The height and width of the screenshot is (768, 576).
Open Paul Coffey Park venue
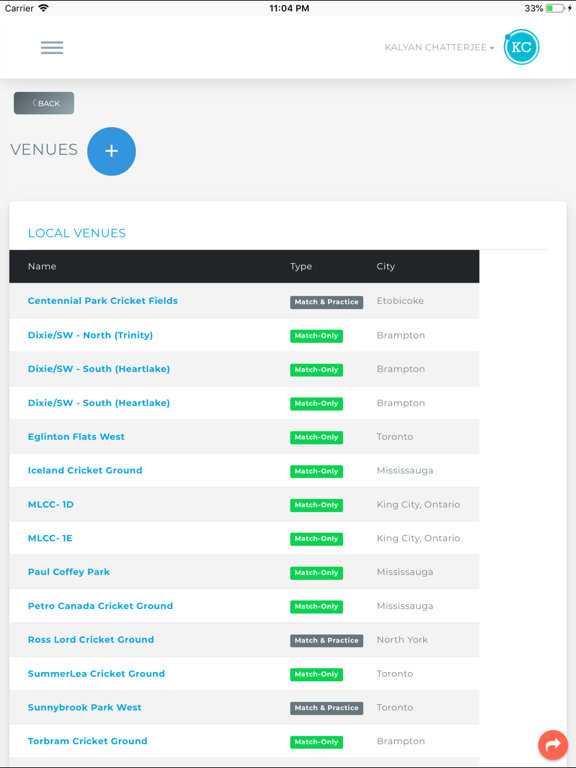click(x=69, y=572)
